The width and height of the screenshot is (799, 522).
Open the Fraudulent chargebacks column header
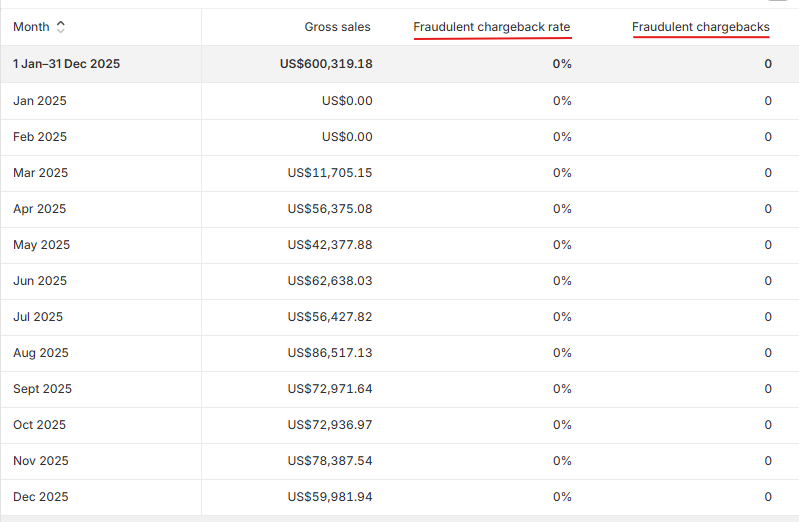tap(700, 27)
